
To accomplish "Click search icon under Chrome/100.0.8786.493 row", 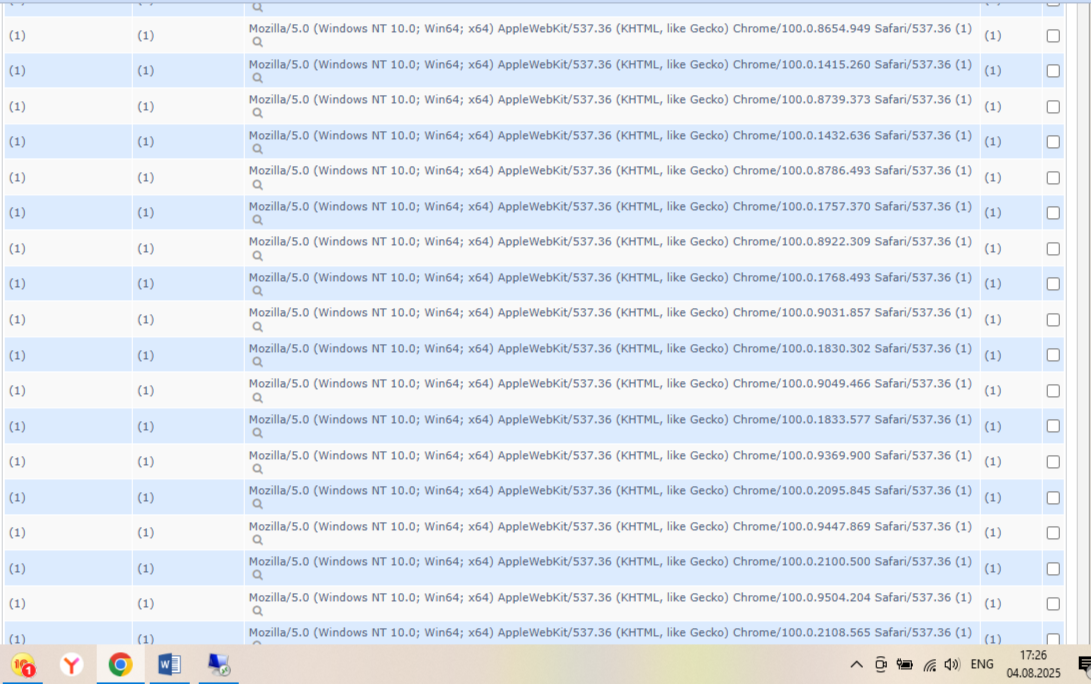I will click(257, 185).
